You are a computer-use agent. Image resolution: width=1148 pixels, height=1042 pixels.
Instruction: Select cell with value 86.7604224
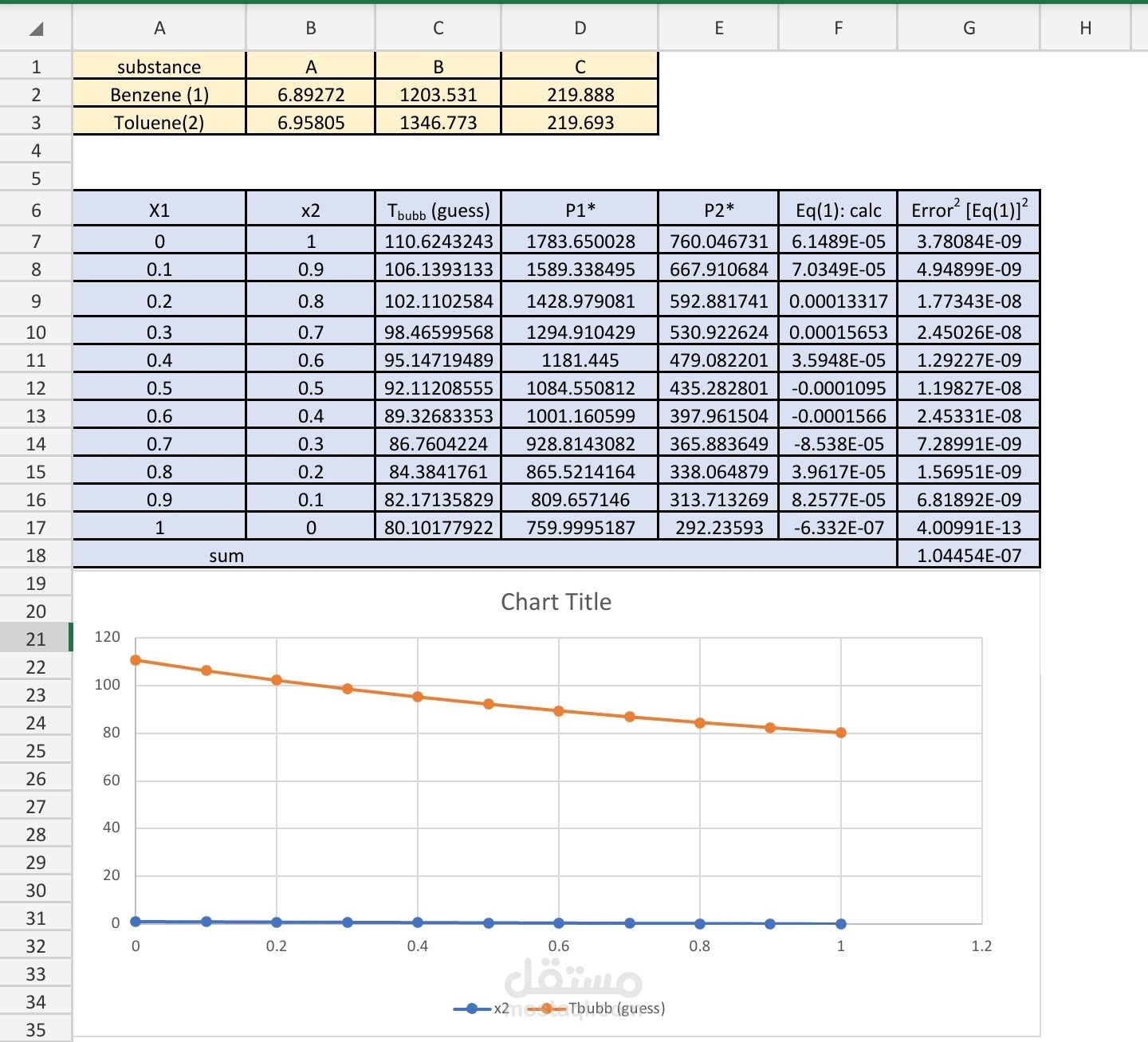pyautogui.click(x=438, y=443)
